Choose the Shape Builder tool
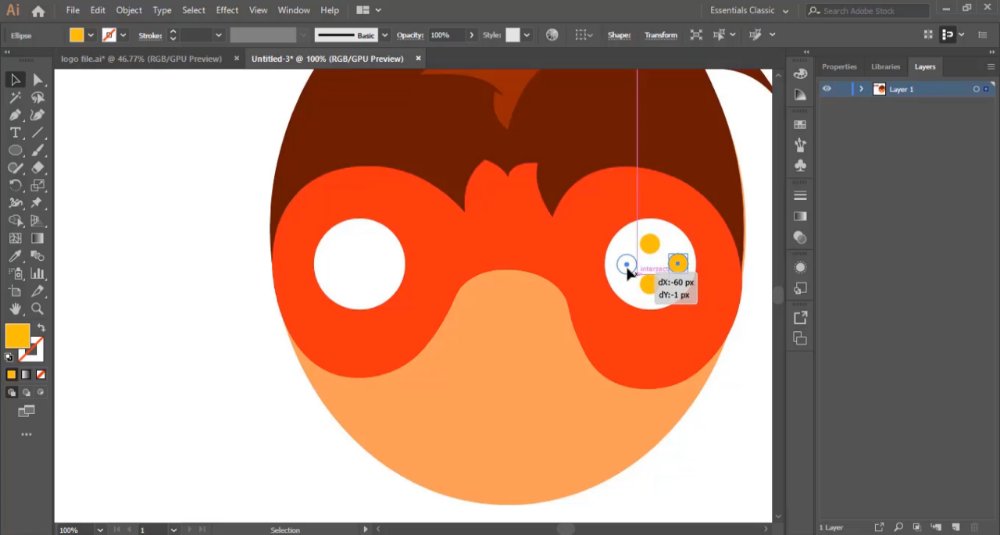 click(x=15, y=221)
